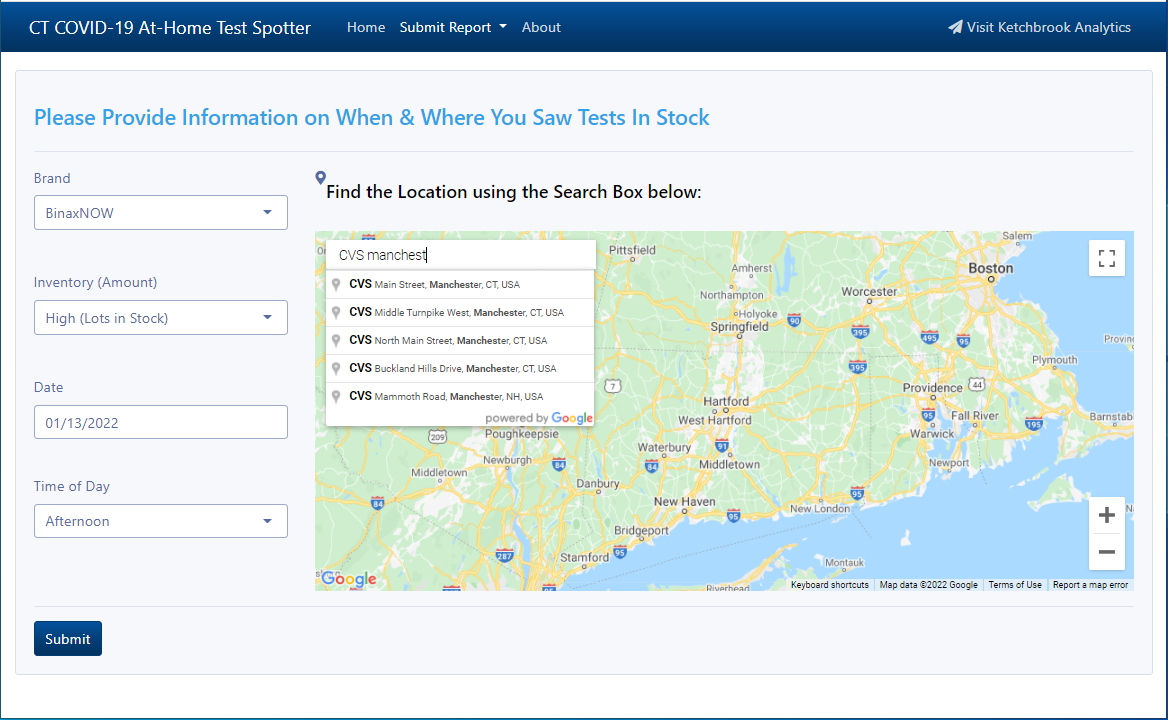Go to the Home page

[366, 28]
